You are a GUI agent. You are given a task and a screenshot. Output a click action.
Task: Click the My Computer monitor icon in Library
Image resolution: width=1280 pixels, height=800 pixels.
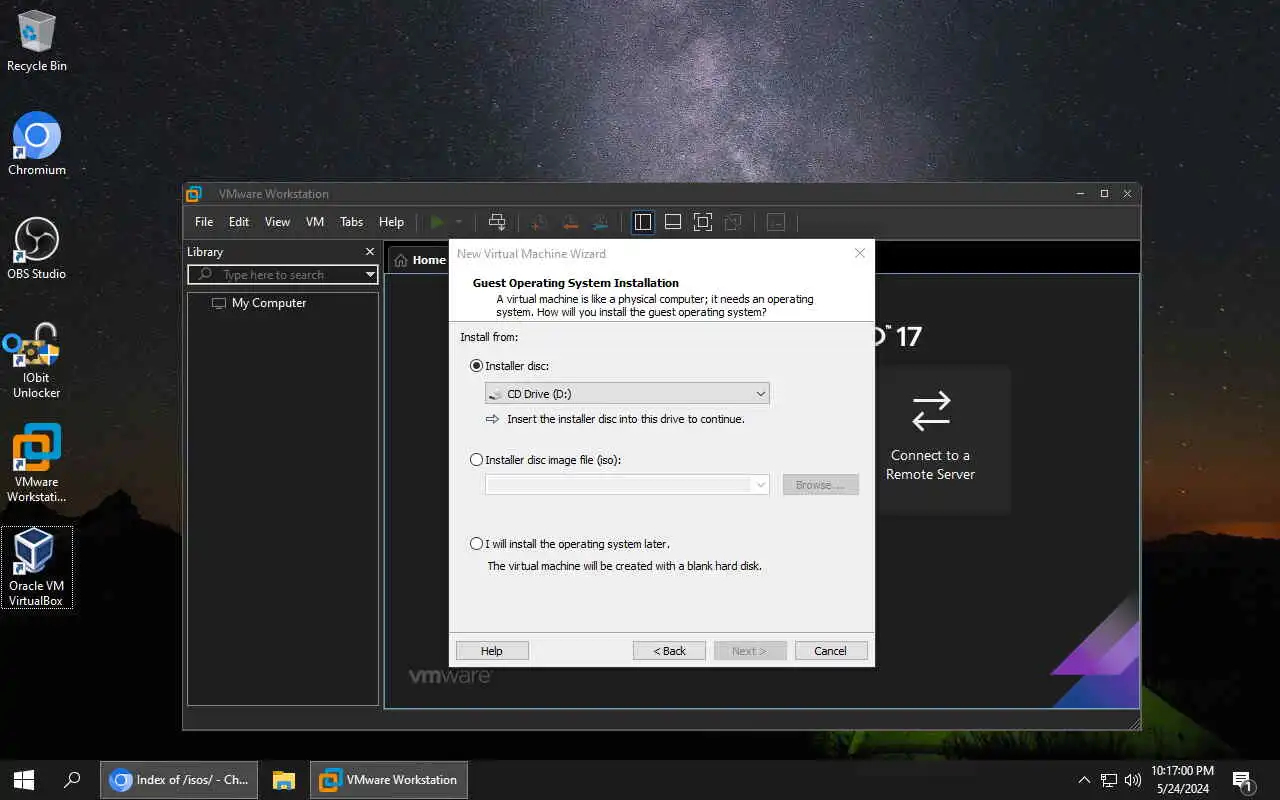219,303
